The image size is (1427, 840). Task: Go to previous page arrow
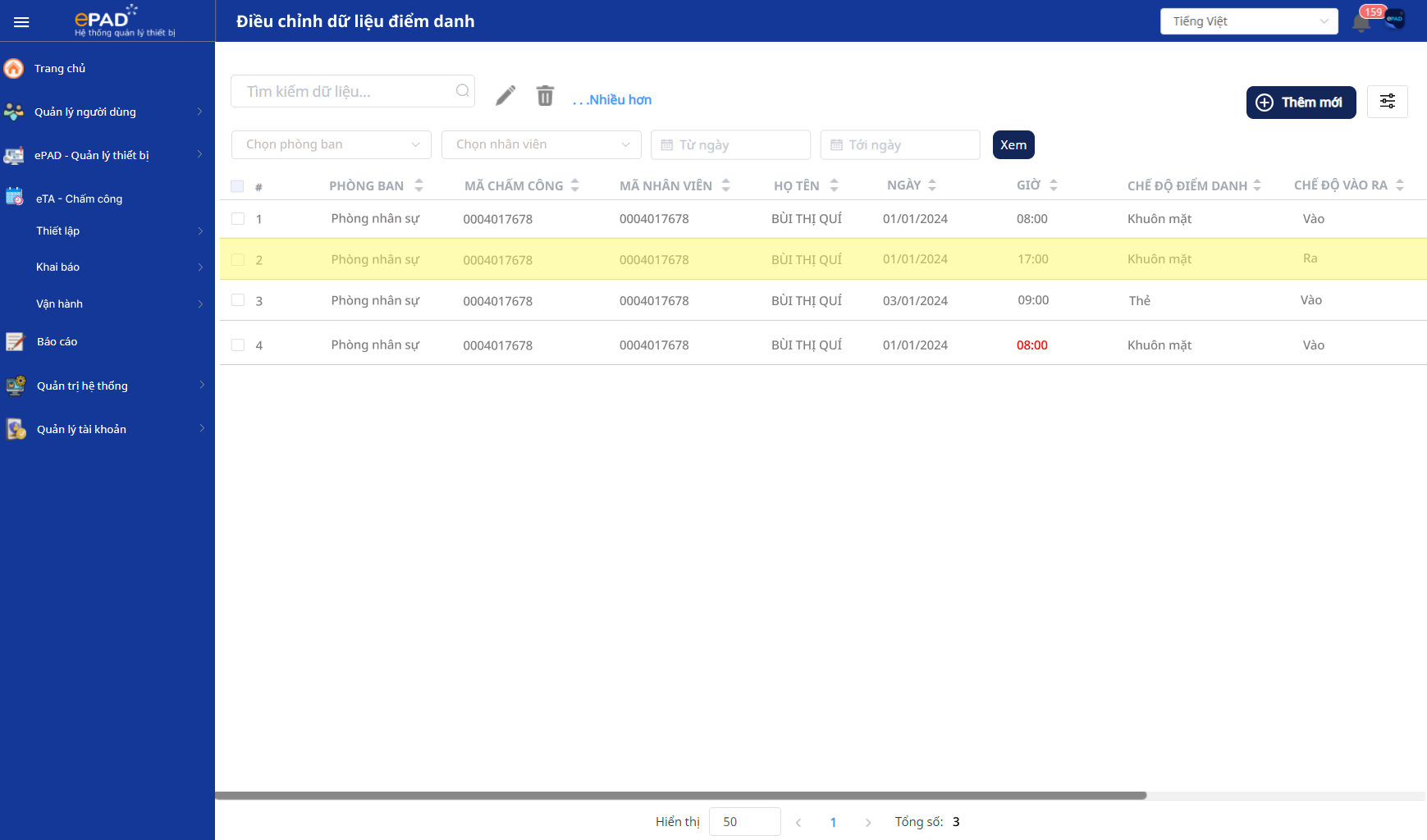tap(798, 822)
